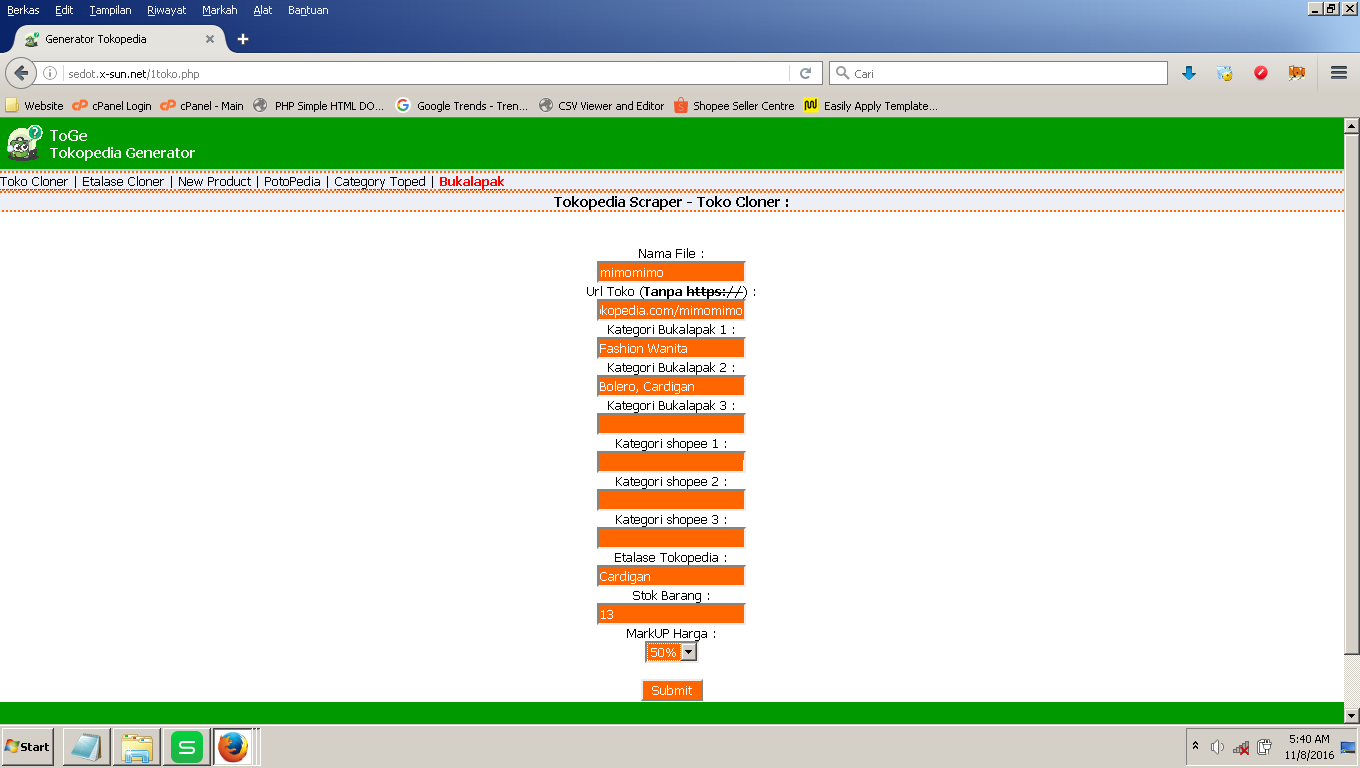This screenshot has width=1360, height=768.
Task: Open the Edit menu
Action: 64,10
